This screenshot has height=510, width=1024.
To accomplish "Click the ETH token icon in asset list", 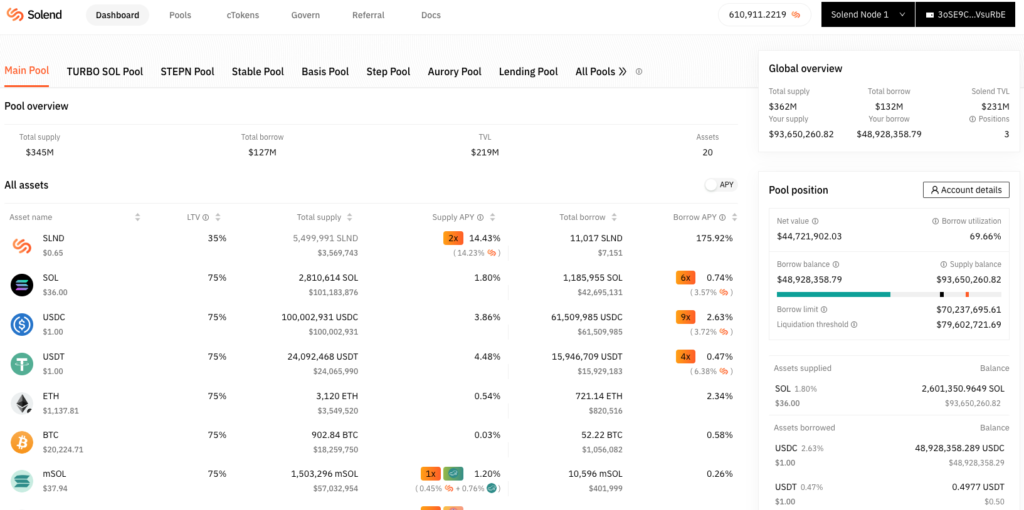I will [x=22, y=404].
